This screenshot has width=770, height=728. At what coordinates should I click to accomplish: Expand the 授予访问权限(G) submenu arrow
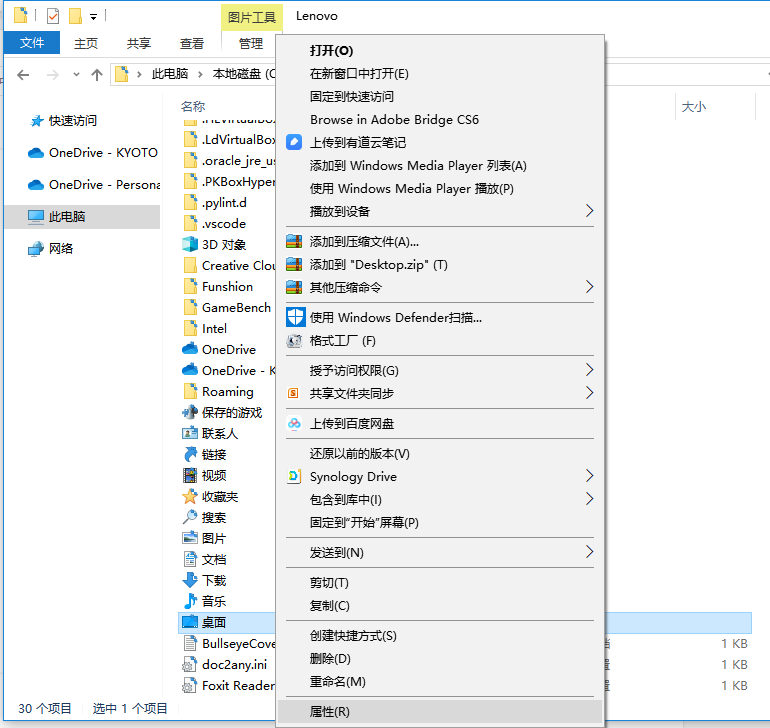tap(589, 370)
